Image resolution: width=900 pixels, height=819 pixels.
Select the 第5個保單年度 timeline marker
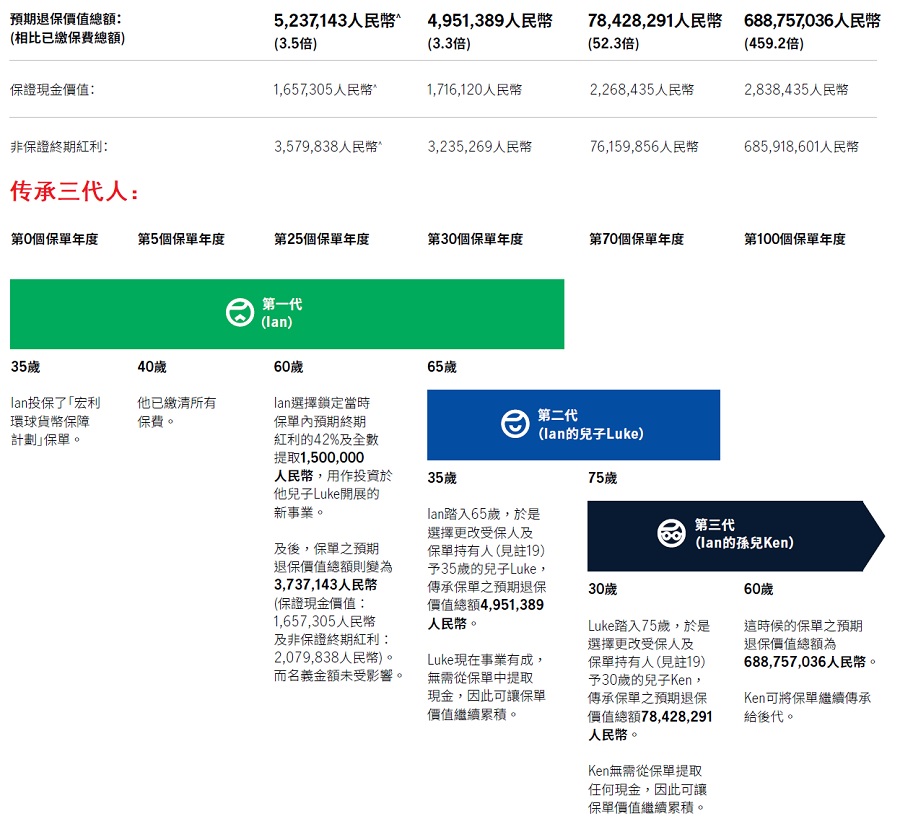(181, 239)
